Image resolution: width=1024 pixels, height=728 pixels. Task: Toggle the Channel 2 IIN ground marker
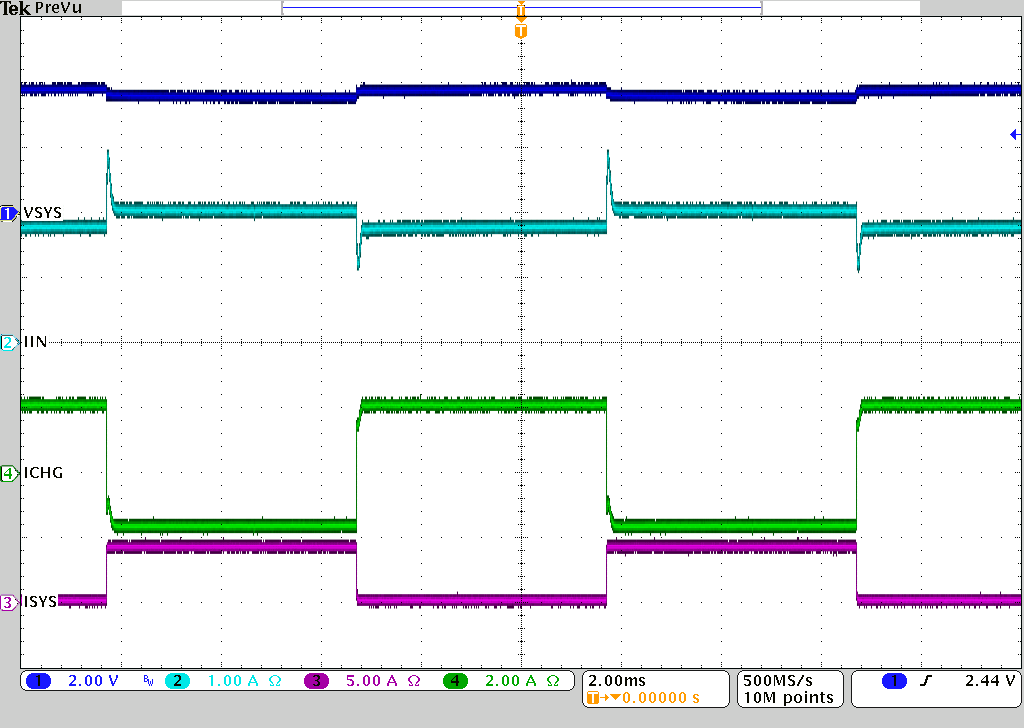coord(8,341)
